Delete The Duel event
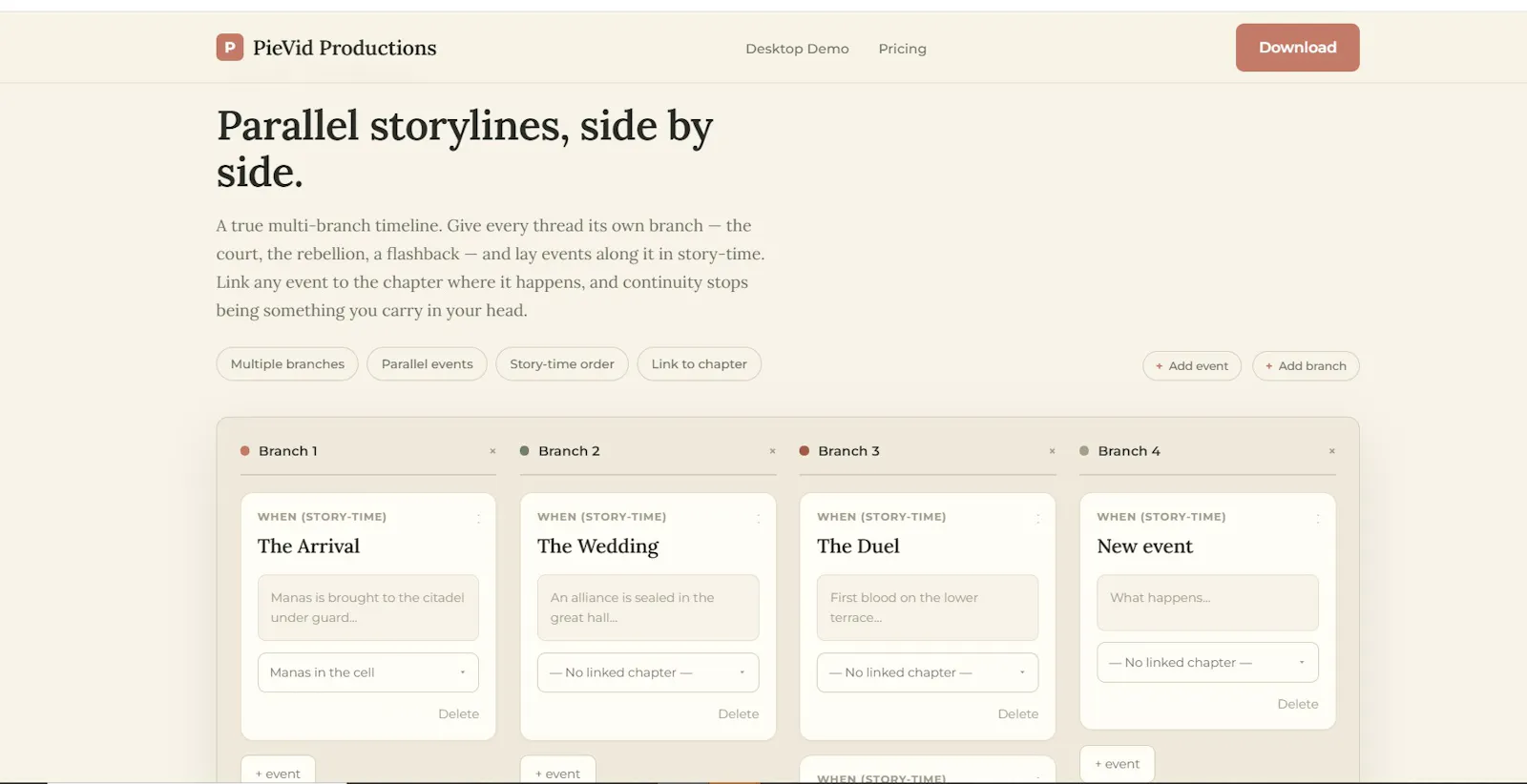1527x784 pixels. coord(1017,714)
